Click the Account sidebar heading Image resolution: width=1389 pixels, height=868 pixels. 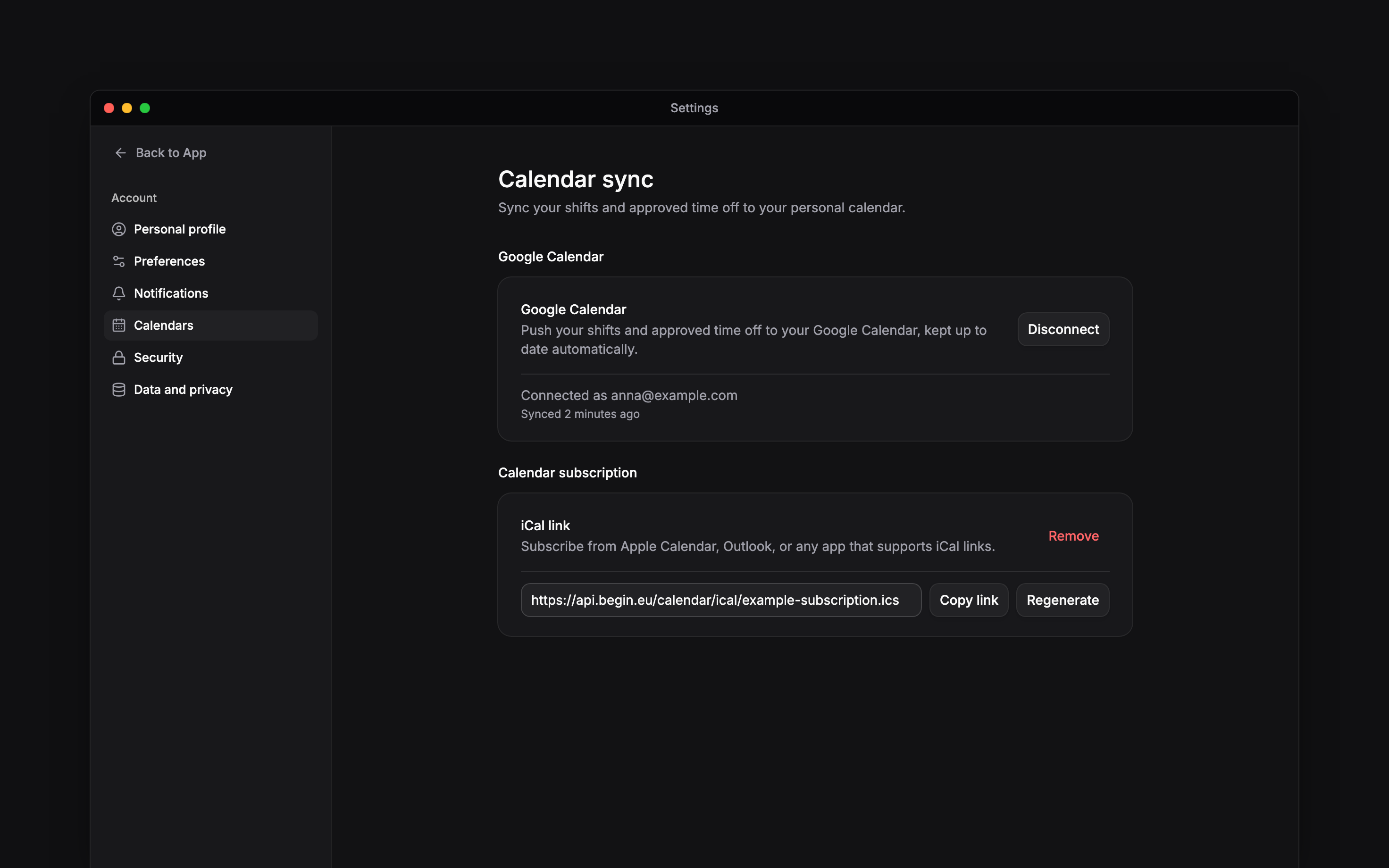[x=134, y=198]
